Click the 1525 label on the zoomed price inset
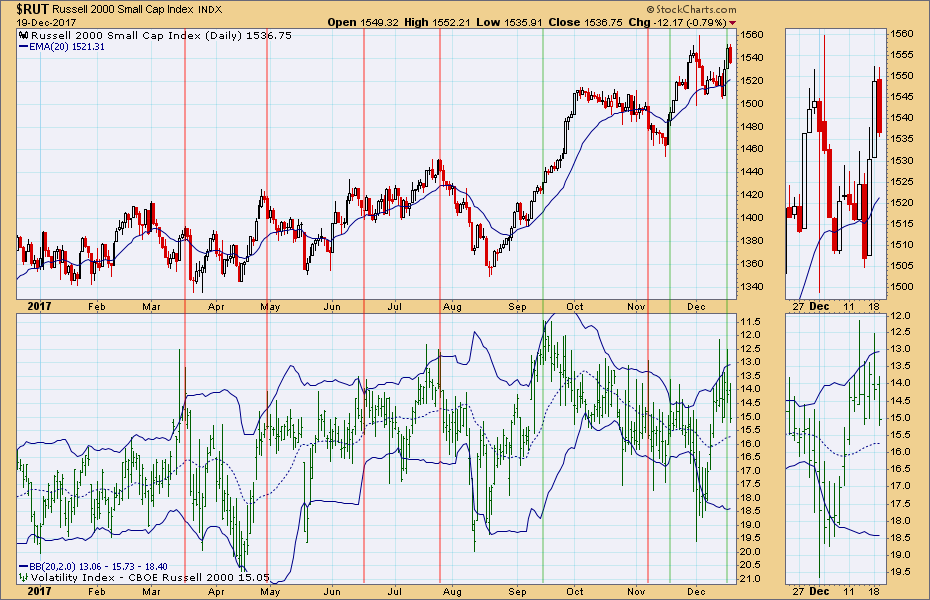This screenshot has height=600, width=930. click(x=903, y=181)
